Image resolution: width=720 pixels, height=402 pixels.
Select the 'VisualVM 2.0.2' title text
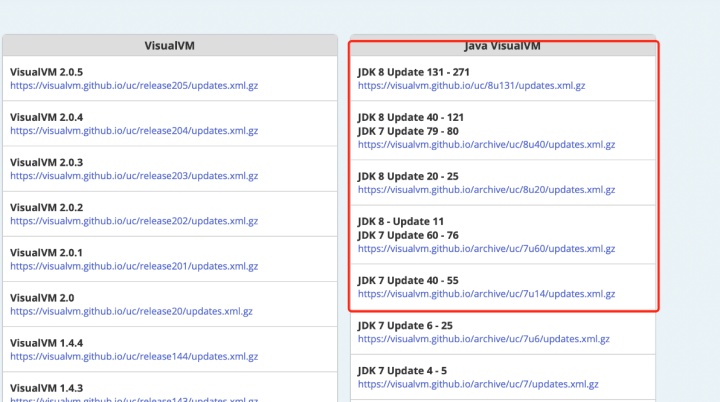46,207
